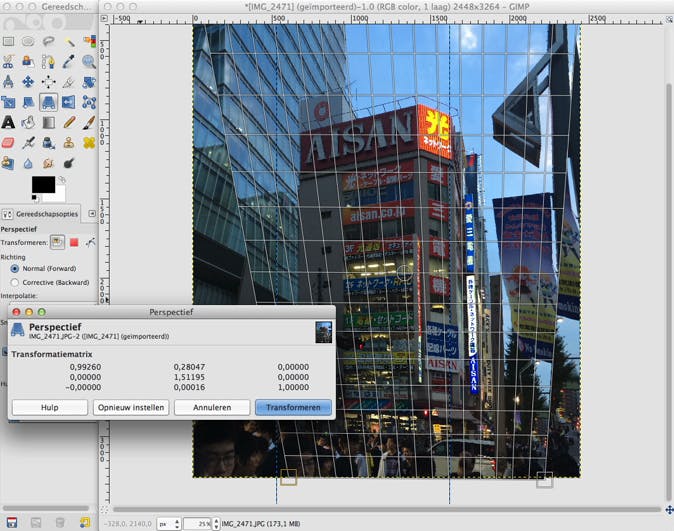Select the Ellipse Select tool
Image resolution: width=674 pixels, height=531 pixels.
[x=28, y=41]
